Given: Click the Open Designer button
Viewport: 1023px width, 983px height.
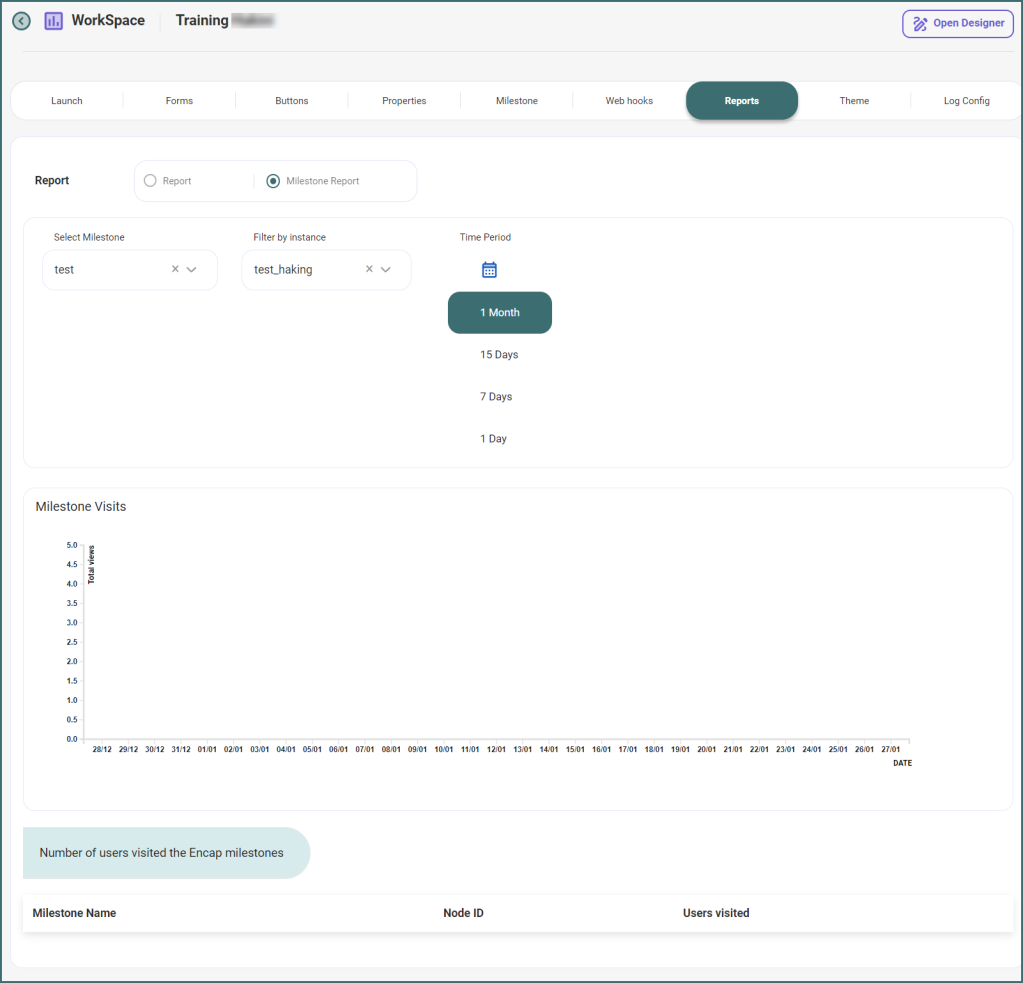Looking at the screenshot, I should (x=958, y=24).
